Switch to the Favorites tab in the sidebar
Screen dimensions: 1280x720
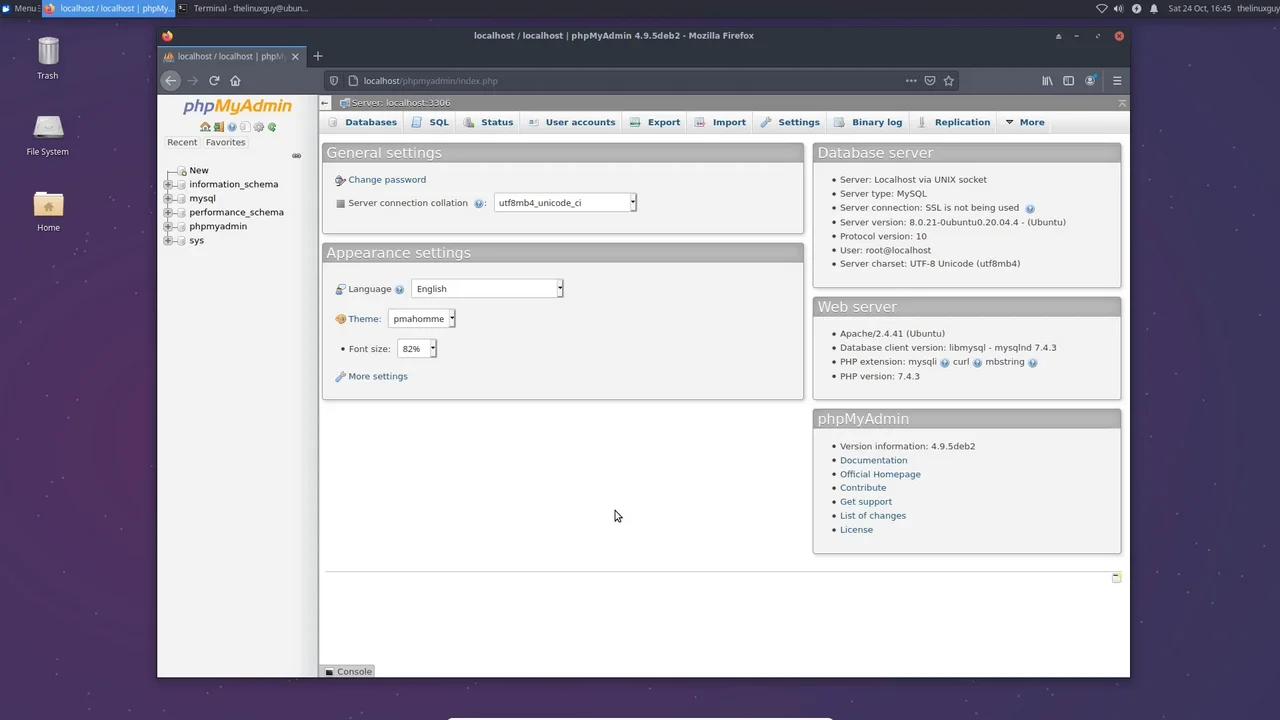coord(225,142)
